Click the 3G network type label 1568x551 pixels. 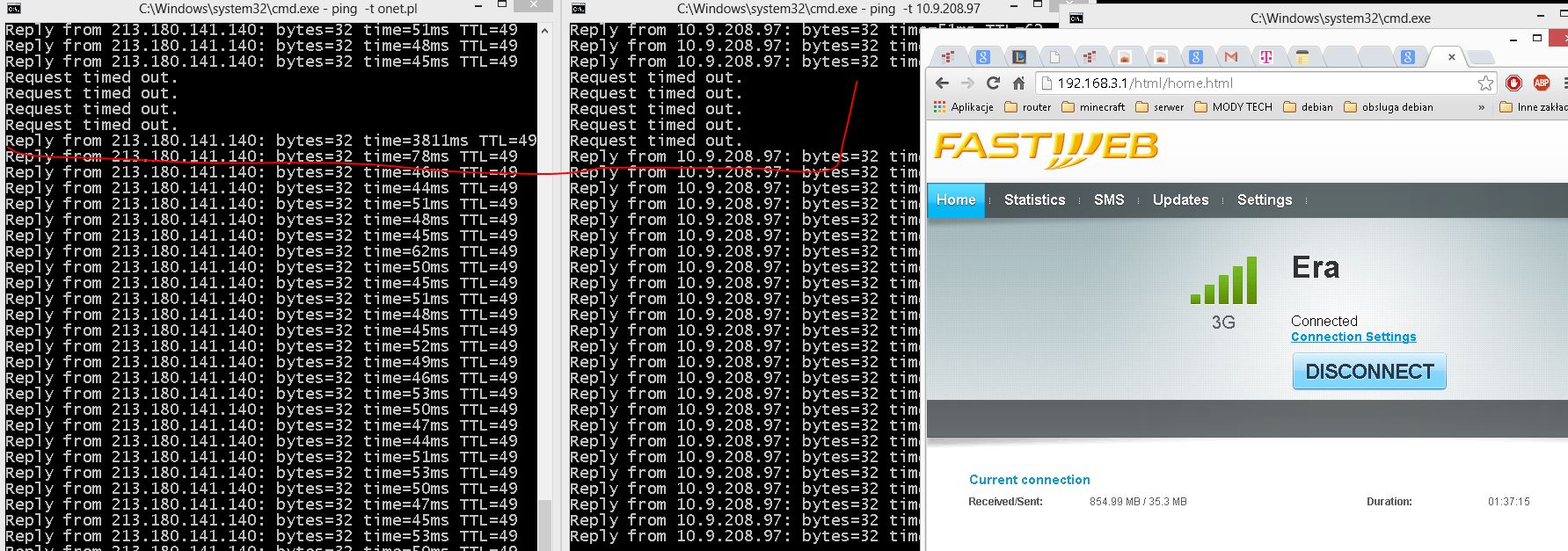[1223, 323]
